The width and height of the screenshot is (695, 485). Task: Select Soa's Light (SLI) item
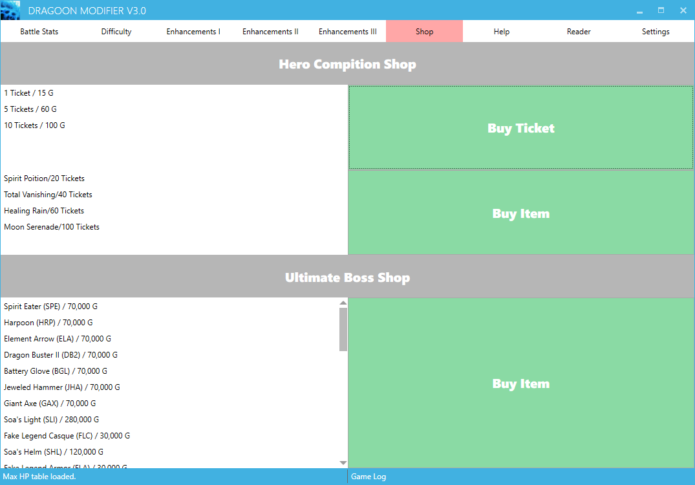tap(50, 419)
